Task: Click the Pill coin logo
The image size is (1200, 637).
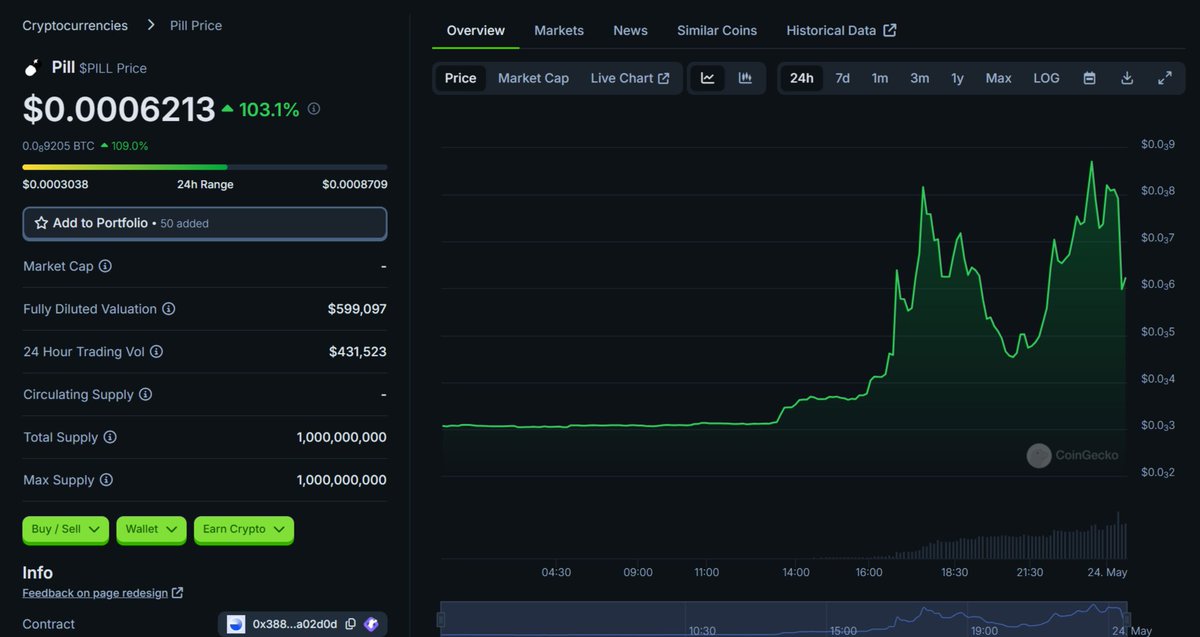Action: [32, 68]
